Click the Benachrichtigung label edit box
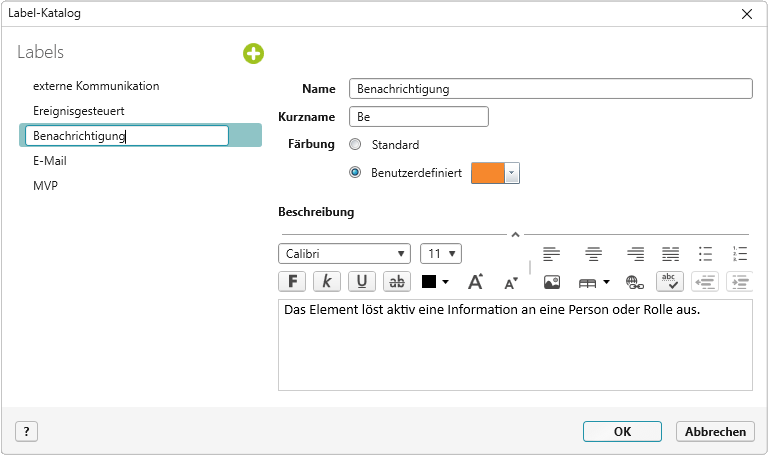This screenshot has height=455, width=768. (127, 136)
